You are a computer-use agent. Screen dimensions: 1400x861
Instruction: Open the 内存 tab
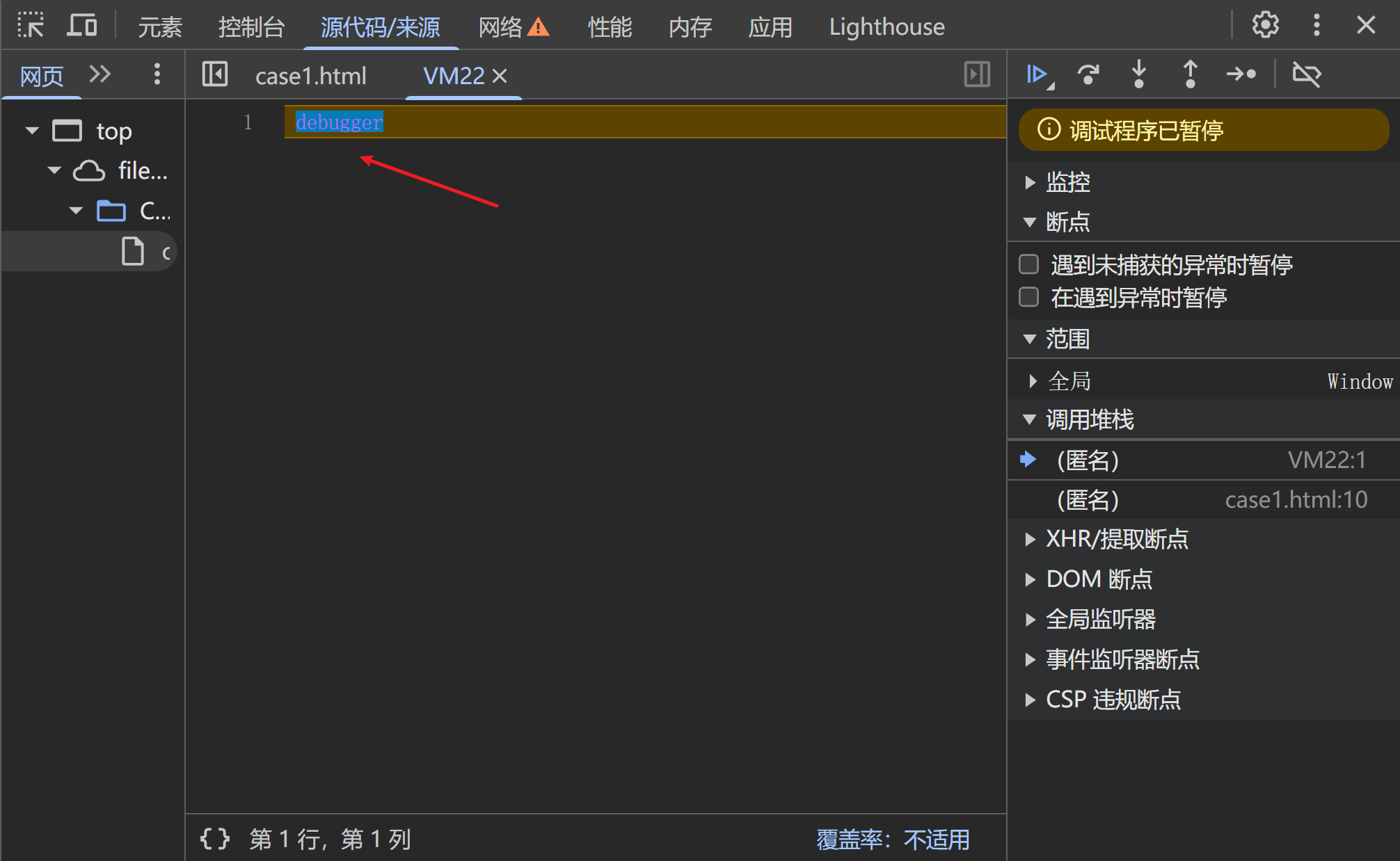pos(690,27)
